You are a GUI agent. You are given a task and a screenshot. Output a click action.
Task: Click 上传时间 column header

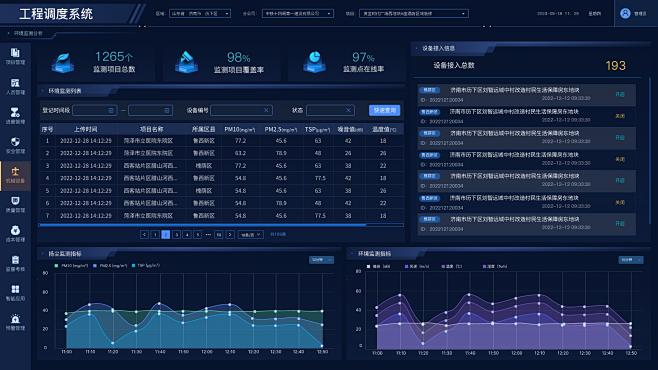86,129
